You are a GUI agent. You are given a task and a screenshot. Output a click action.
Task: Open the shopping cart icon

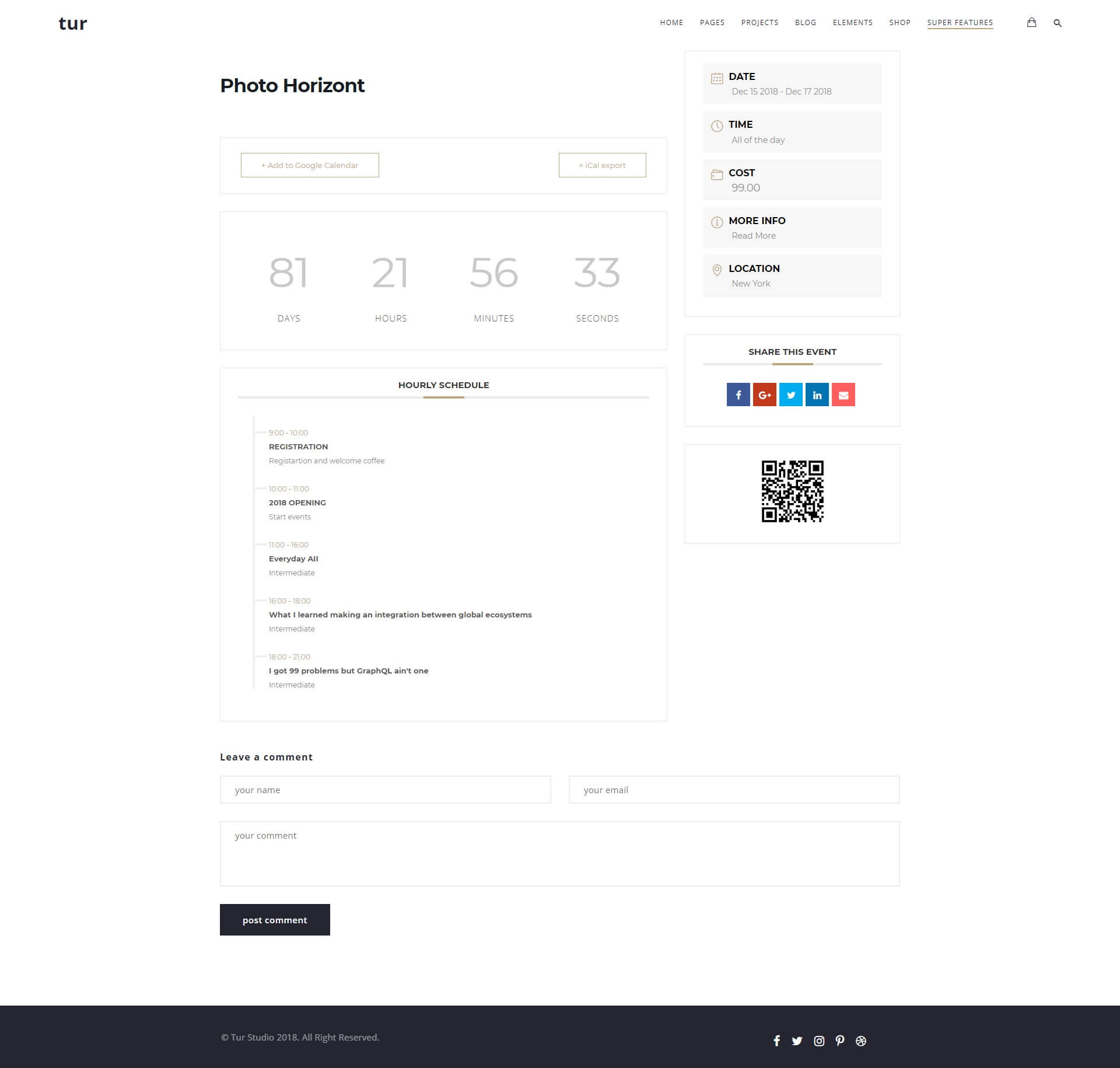coord(1031,23)
